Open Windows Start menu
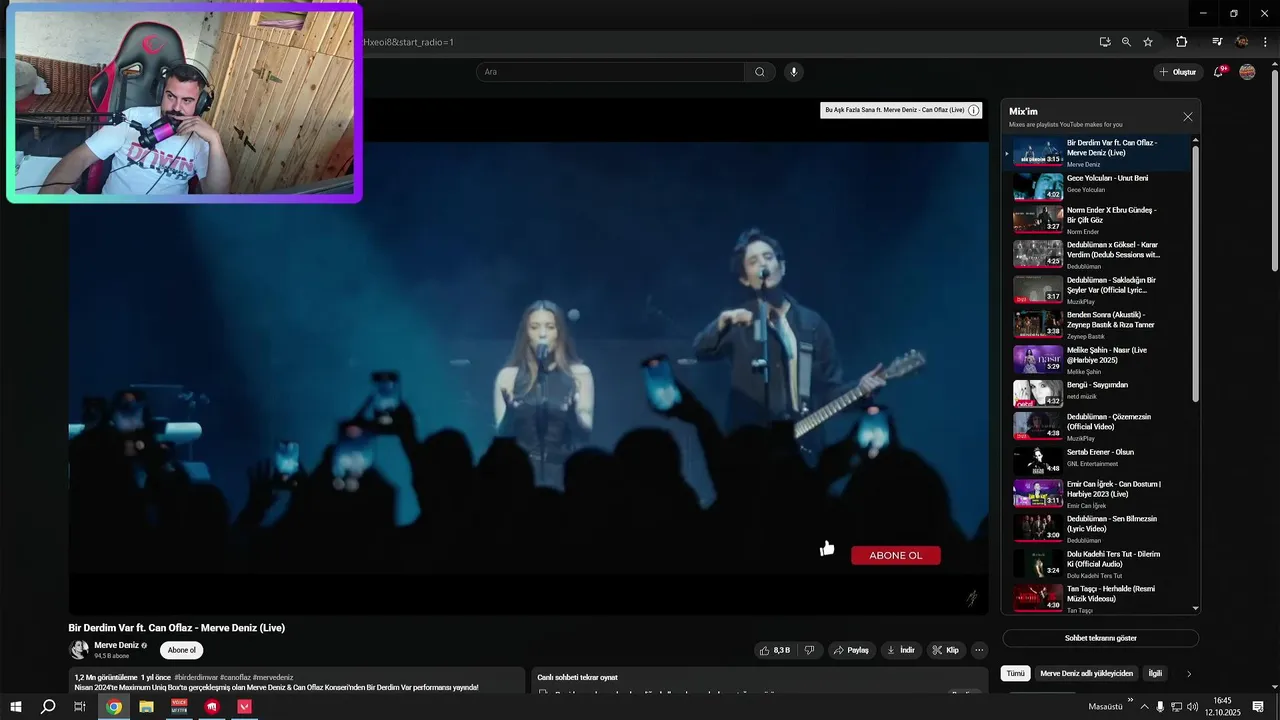1280x720 pixels. (16, 706)
